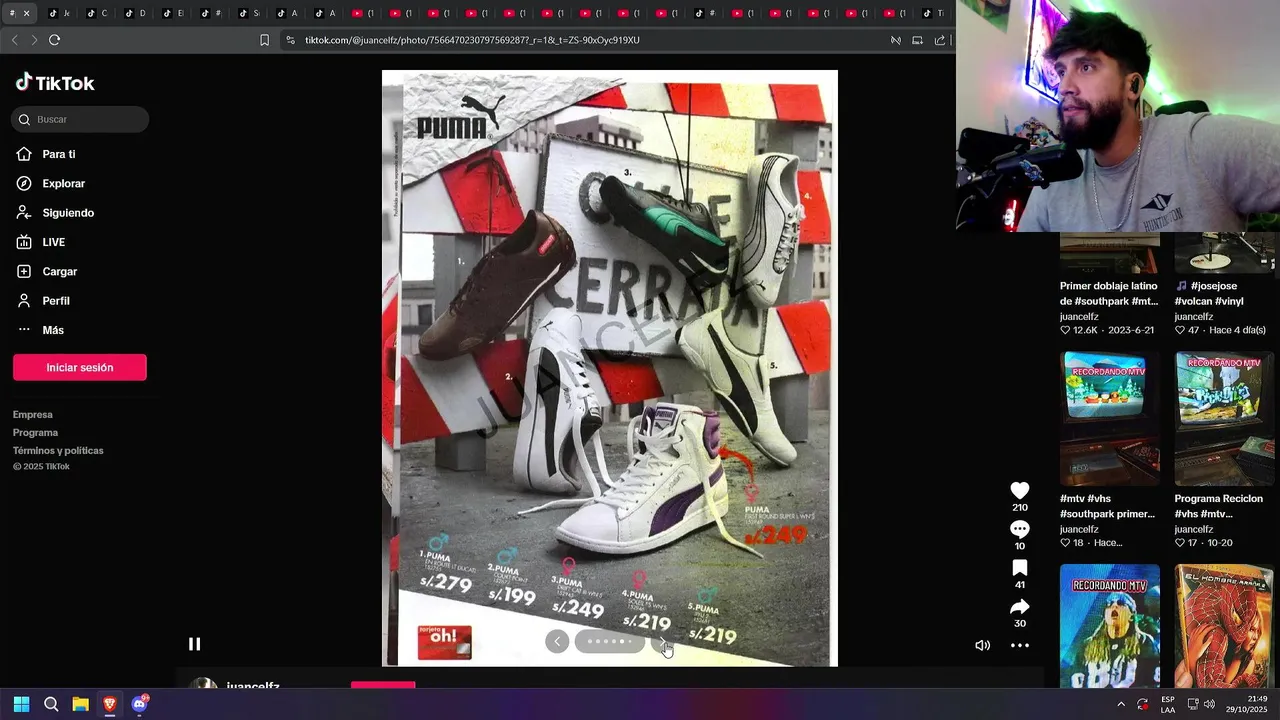Close the active browser tab

pos(26,13)
